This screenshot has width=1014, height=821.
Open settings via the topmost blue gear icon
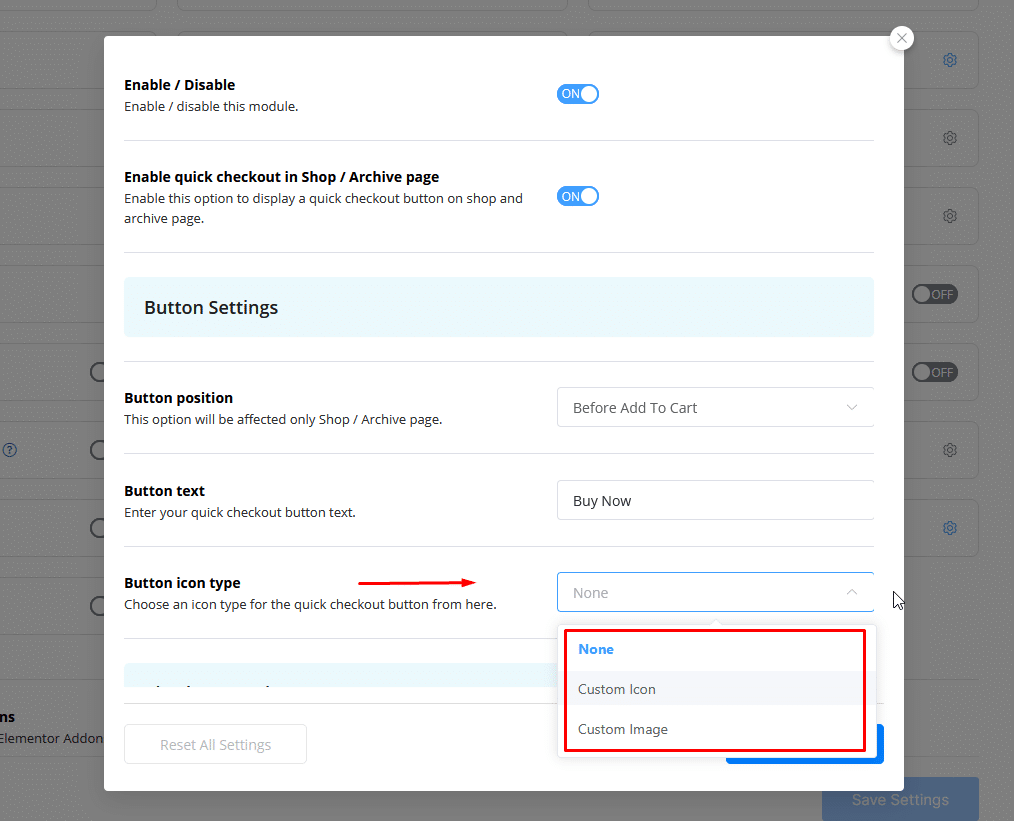pos(950,60)
